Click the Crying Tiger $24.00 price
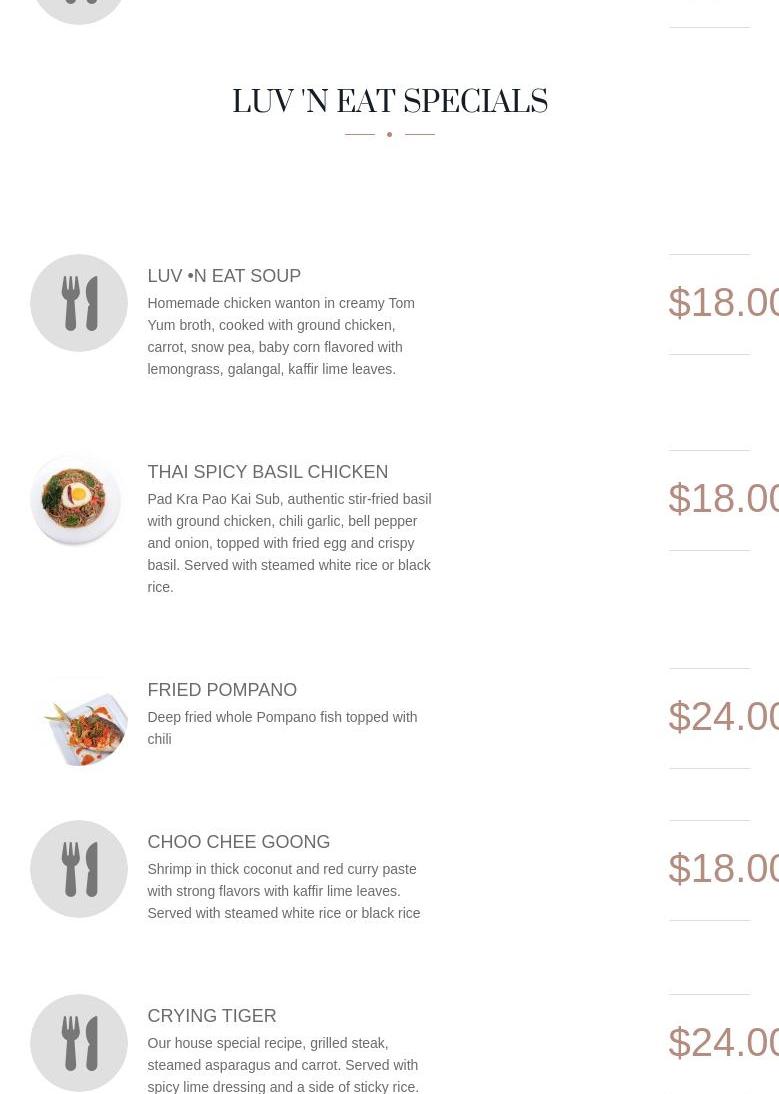The width and height of the screenshot is (779, 1094). click(x=723, y=1043)
